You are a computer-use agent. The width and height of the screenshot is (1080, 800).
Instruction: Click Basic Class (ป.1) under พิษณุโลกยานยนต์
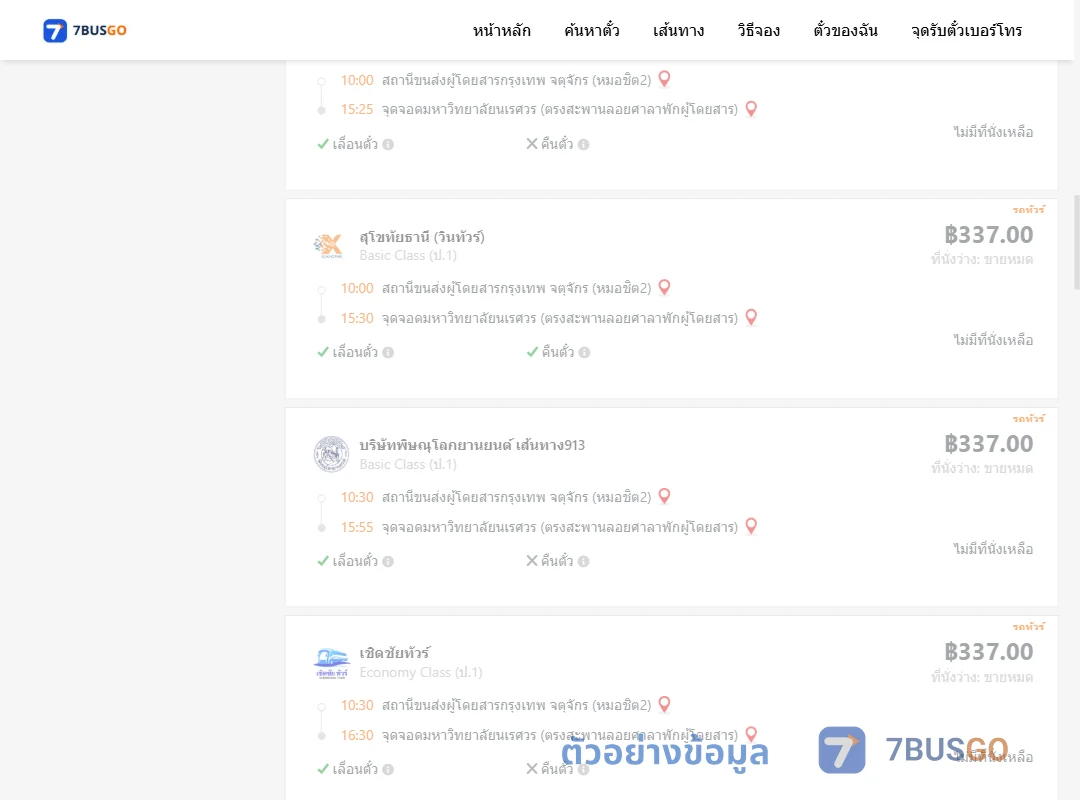(x=408, y=464)
